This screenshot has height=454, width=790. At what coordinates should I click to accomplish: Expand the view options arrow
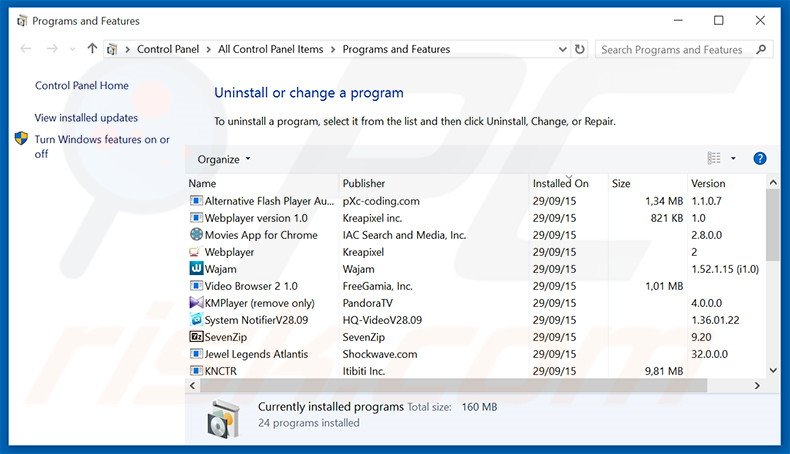click(x=733, y=158)
